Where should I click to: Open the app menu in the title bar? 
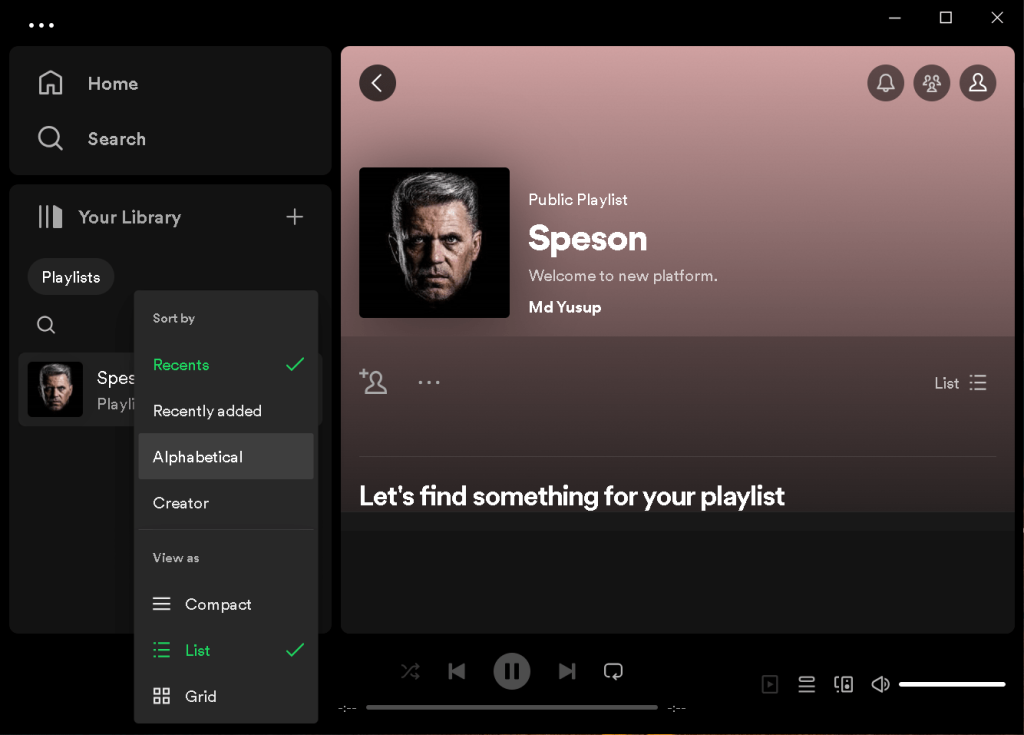pos(41,24)
